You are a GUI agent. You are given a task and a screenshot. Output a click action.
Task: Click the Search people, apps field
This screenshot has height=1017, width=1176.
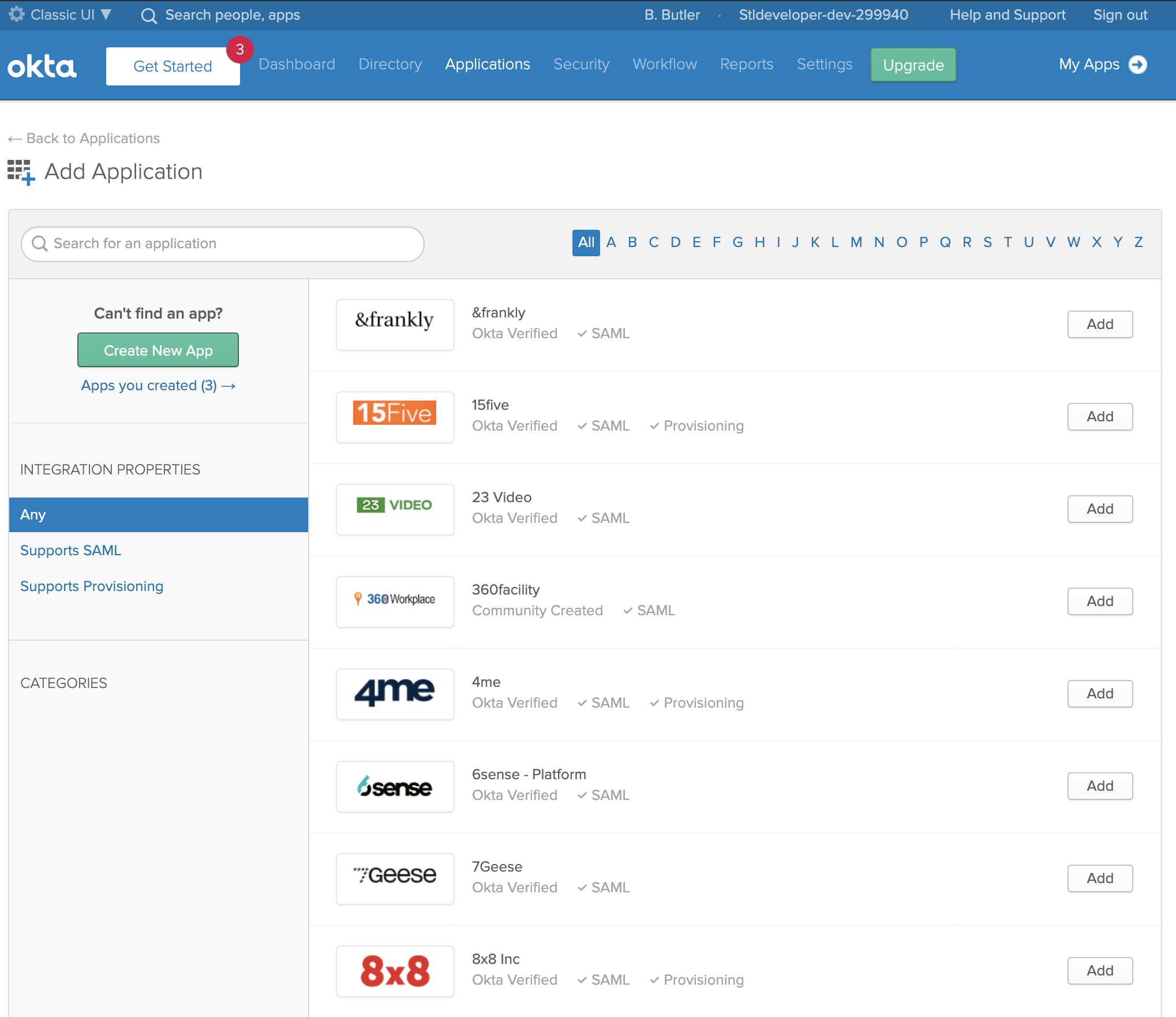pyautogui.click(x=233, y=15)
